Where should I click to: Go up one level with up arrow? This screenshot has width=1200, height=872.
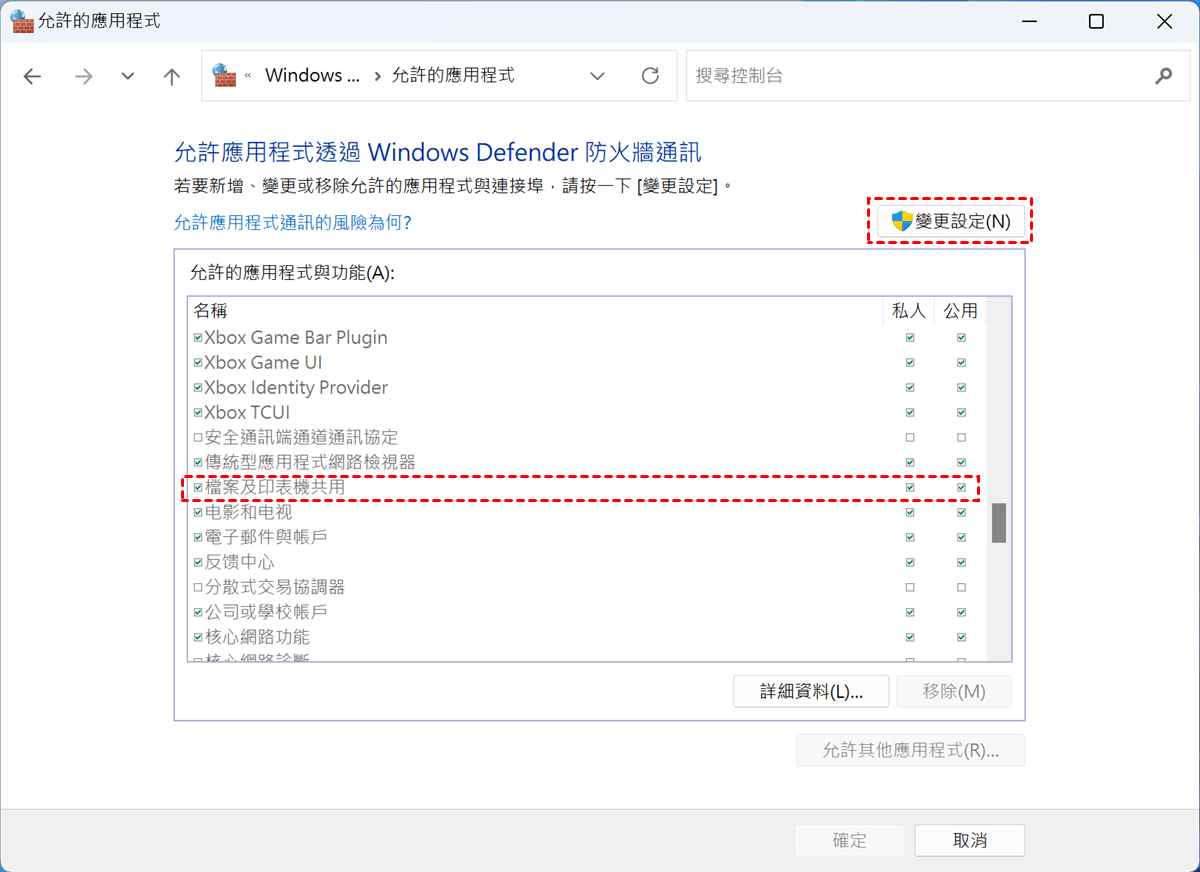click(x=172, y=76)
